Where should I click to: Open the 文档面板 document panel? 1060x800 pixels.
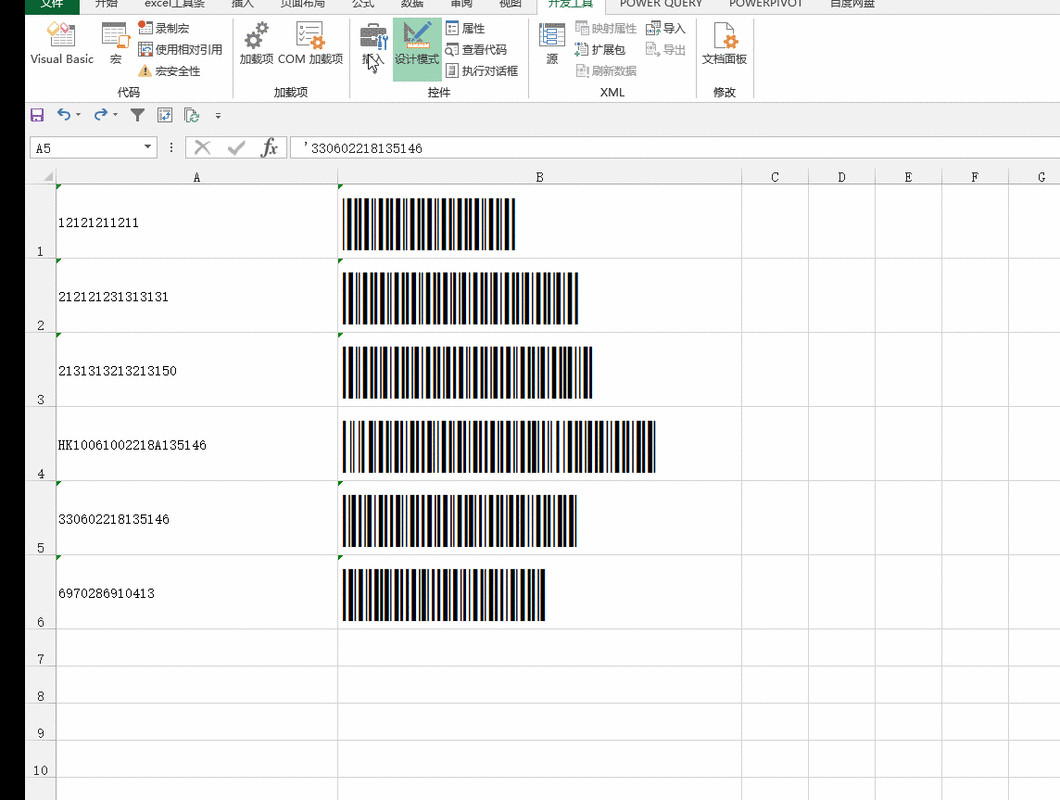click(x=724, y=44)
